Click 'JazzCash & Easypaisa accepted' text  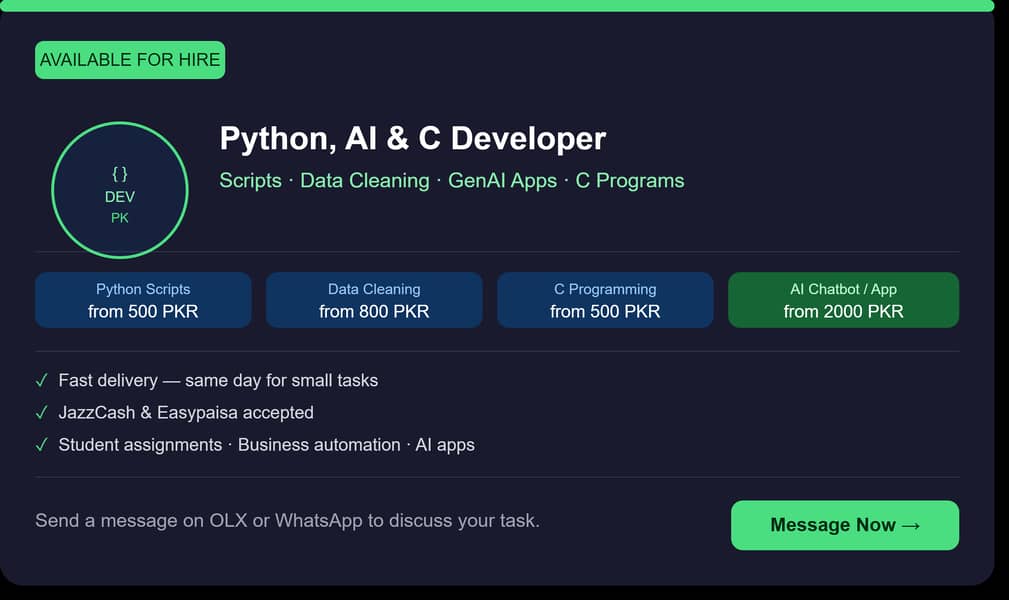186,413
